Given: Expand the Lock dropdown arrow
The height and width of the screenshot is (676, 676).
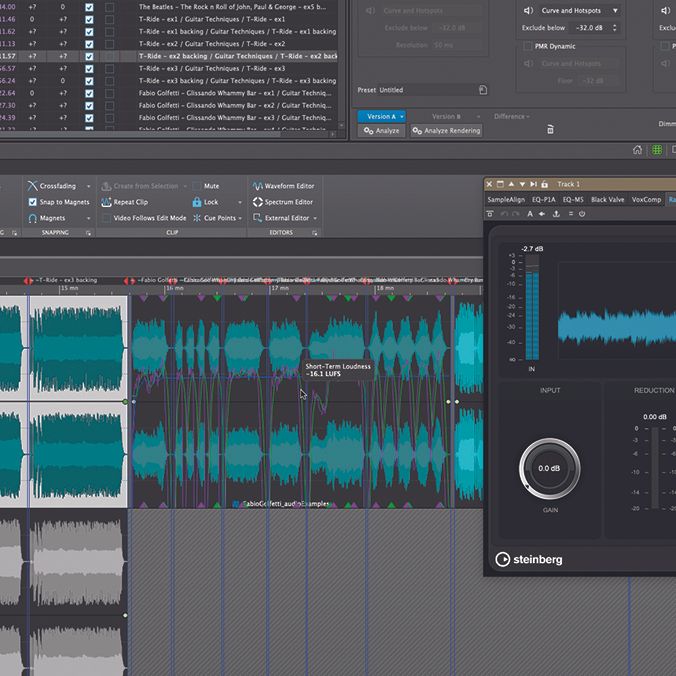Looking at the screenshot, I should tap(240, 202).
